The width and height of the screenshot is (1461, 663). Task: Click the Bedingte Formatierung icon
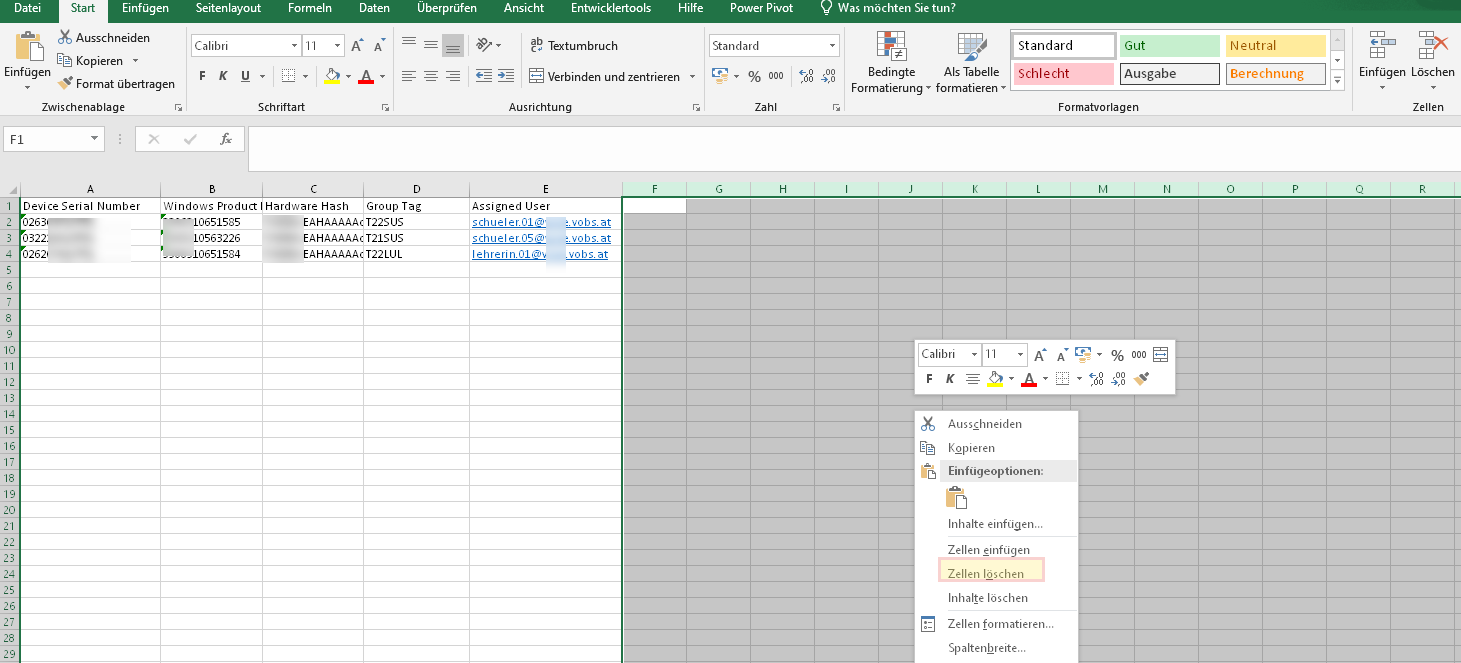click(x=890, y=47)
